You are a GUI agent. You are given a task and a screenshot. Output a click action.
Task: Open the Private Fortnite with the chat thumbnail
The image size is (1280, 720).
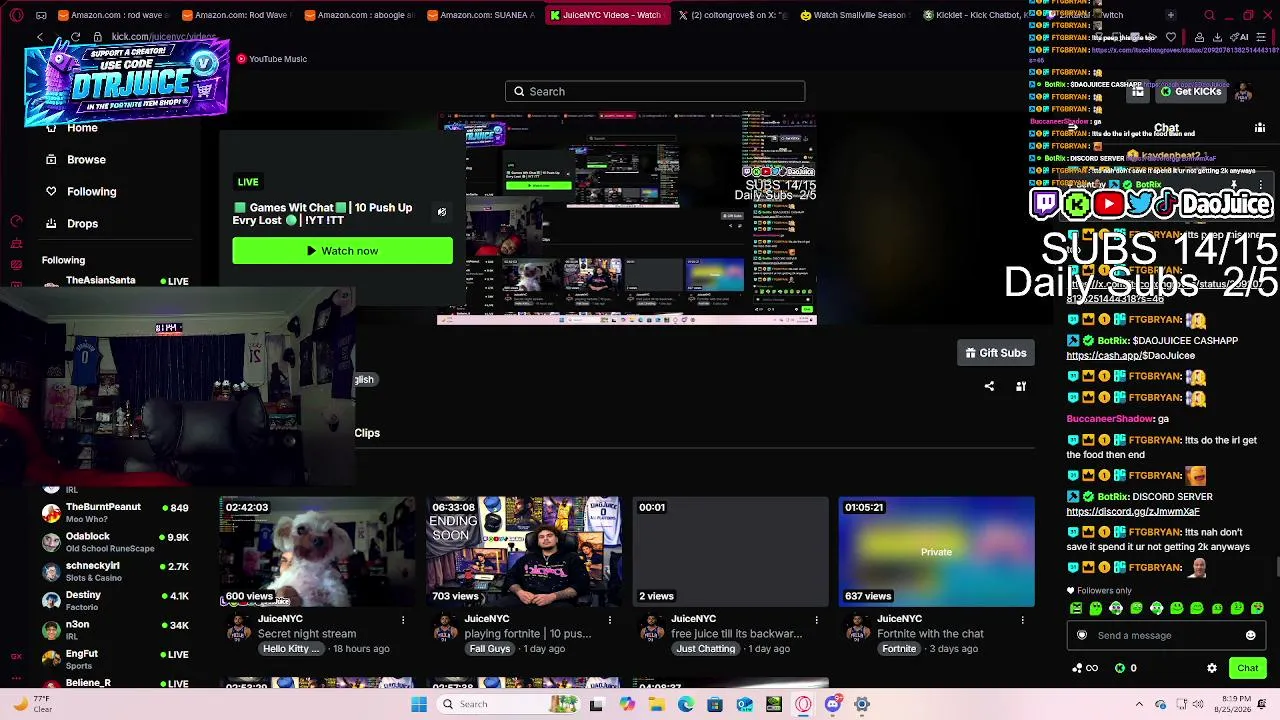[x=936, y=552]
